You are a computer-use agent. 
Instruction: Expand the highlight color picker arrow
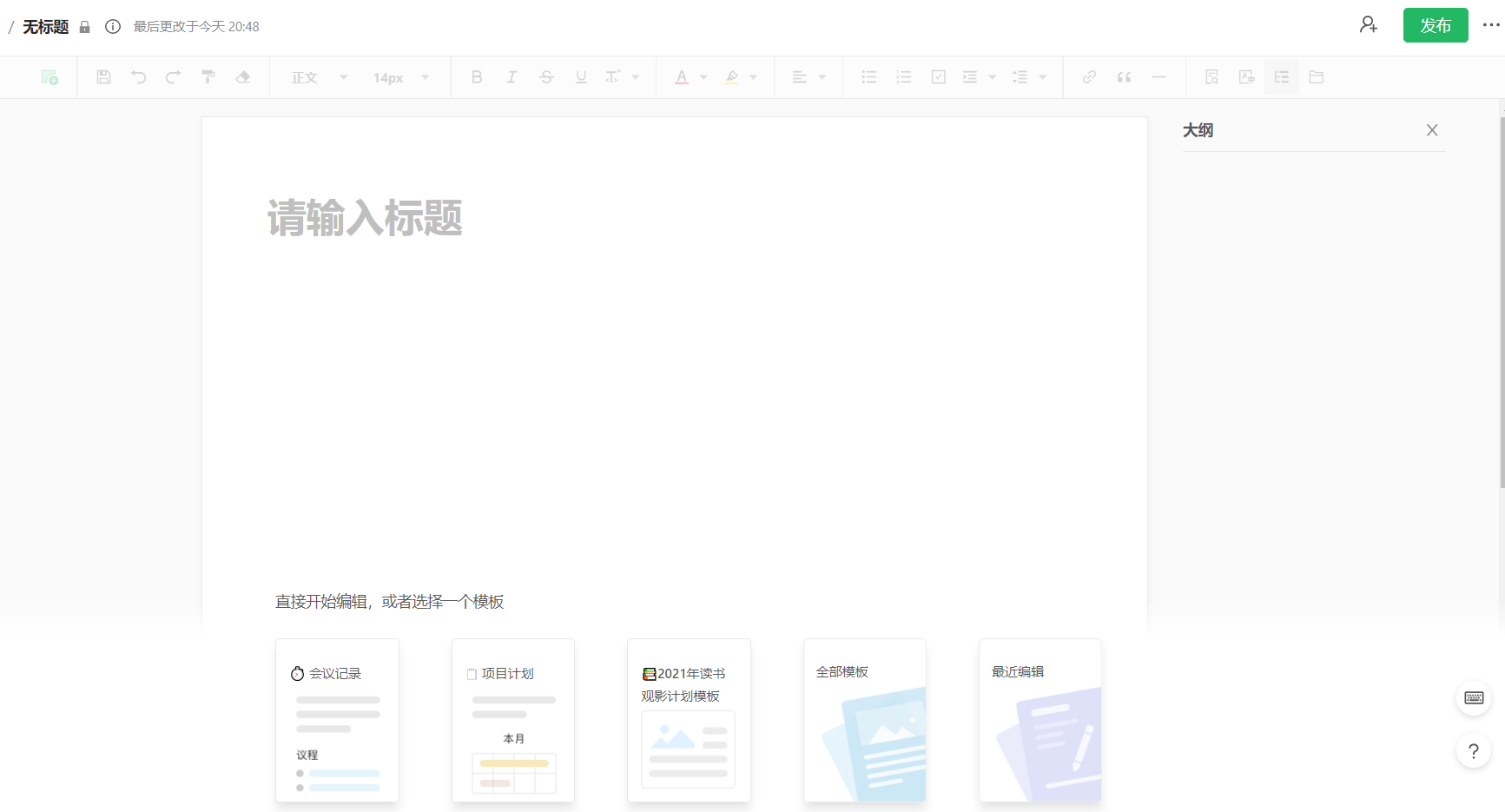coord(753,77)
